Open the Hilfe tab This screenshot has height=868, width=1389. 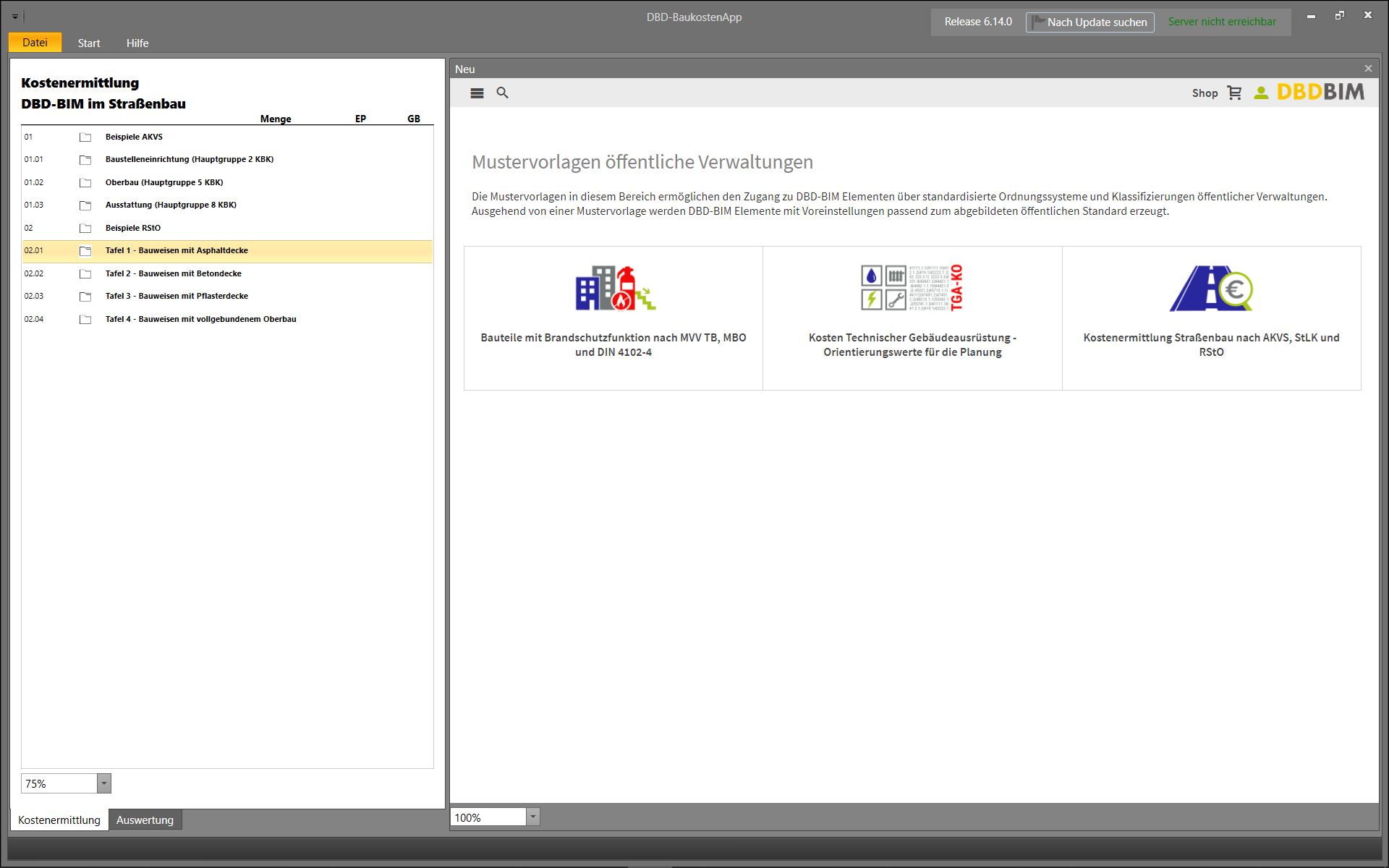click(137, 43)
